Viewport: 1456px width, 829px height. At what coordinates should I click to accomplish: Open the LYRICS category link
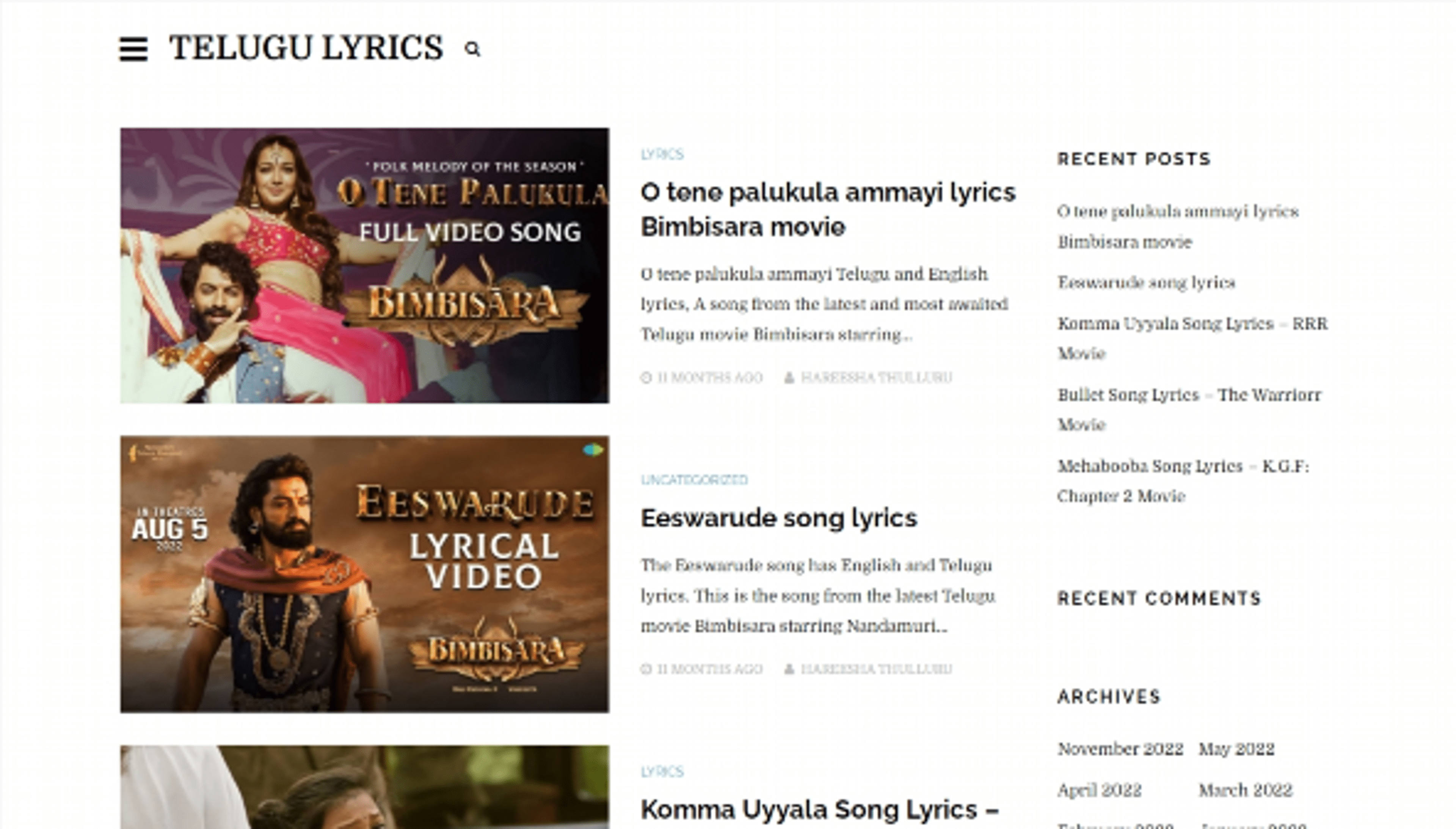(662, 154)
